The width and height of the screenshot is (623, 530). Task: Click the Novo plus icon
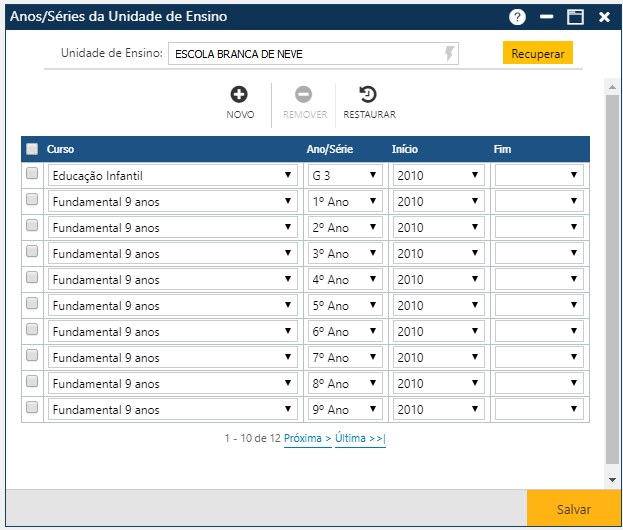[x=240, y=95]
